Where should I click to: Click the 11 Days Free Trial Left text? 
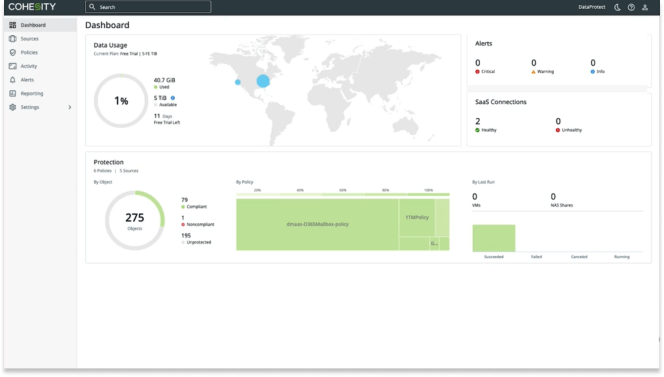click(166, 119)
